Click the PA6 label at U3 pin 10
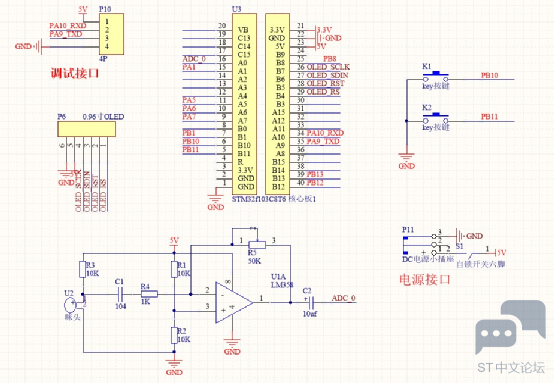554x383 pixels. coord(189,108)
